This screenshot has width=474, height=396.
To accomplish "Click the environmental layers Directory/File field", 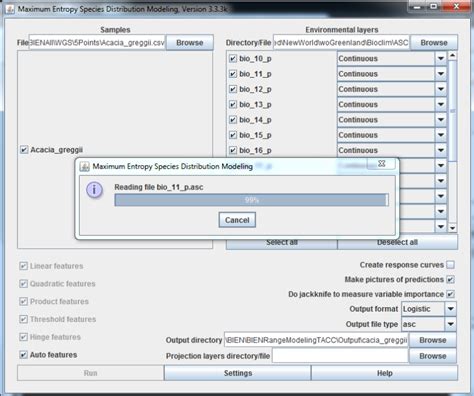I will click(341, 43).
